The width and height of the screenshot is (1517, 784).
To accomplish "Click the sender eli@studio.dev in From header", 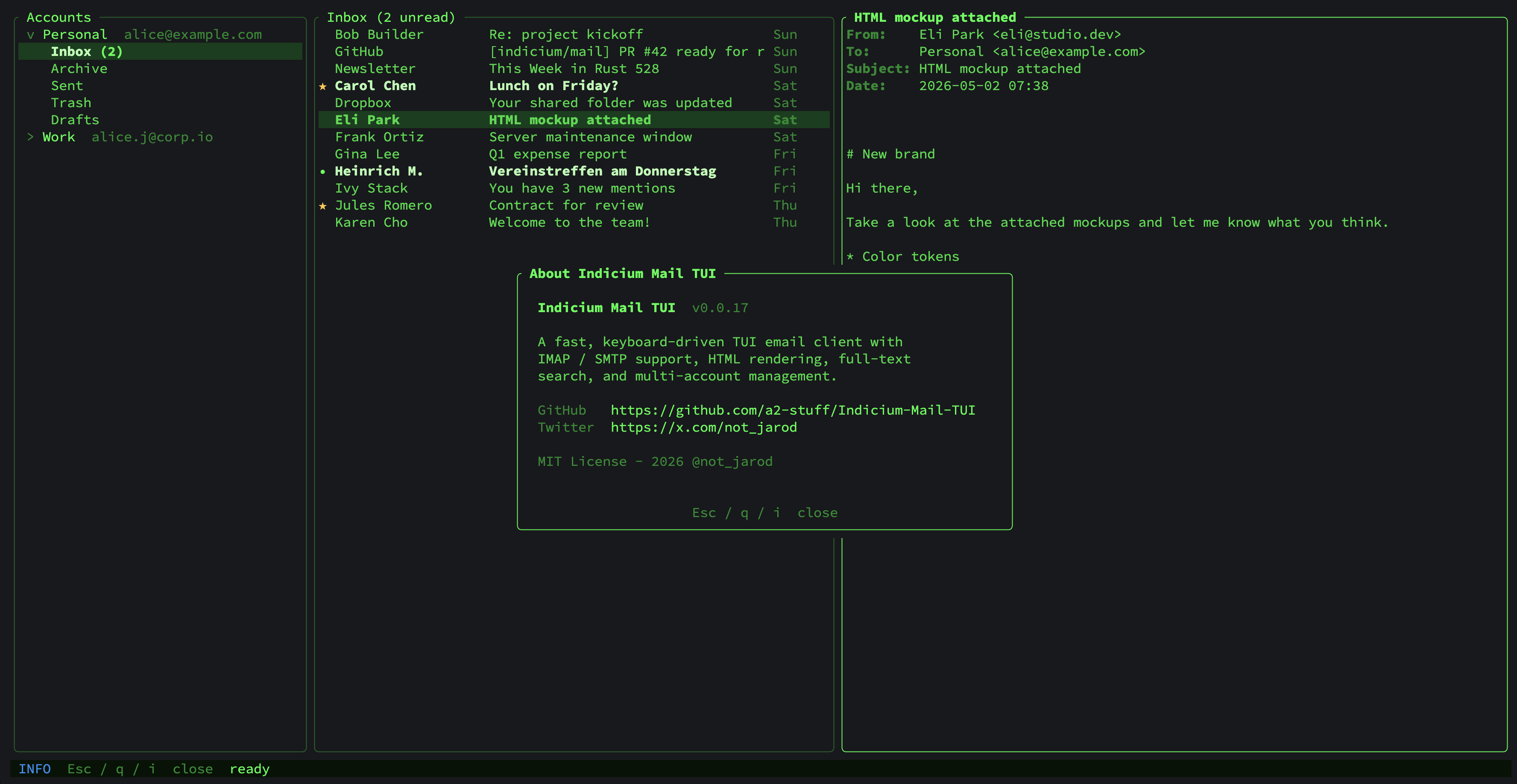I will click(1057, 35).
